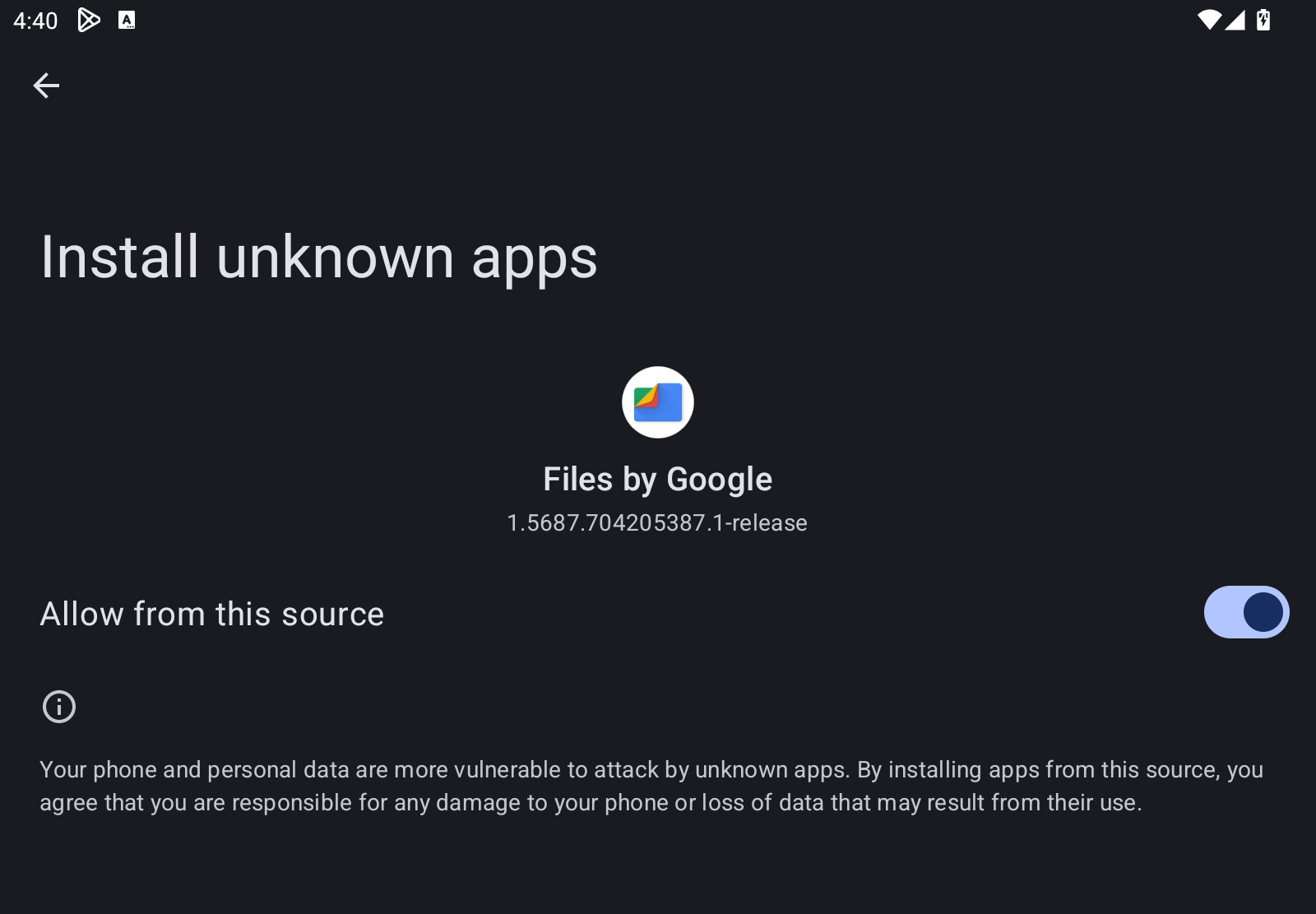This screenshot has height=914, width=1316.
Task: Tap the security warning paragraph
Action: click(650, 786)
